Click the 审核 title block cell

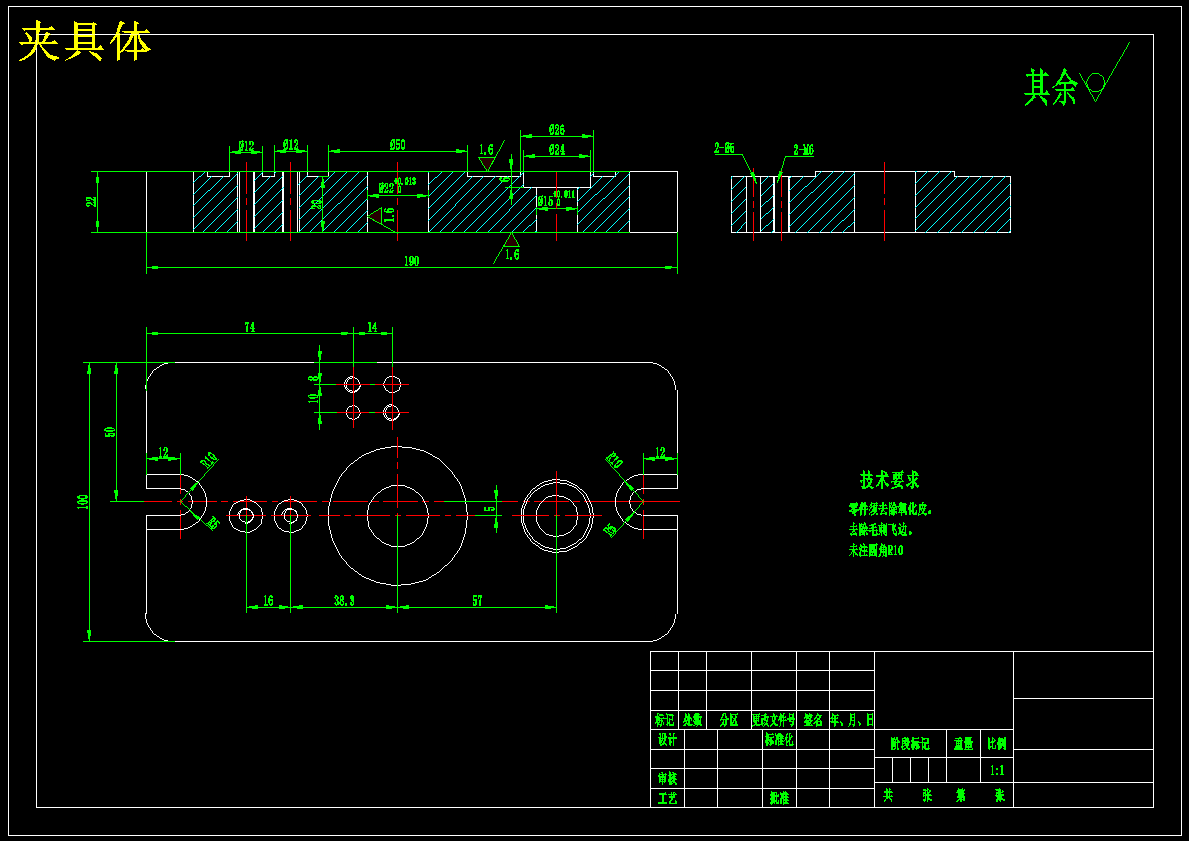pos(667,779)
